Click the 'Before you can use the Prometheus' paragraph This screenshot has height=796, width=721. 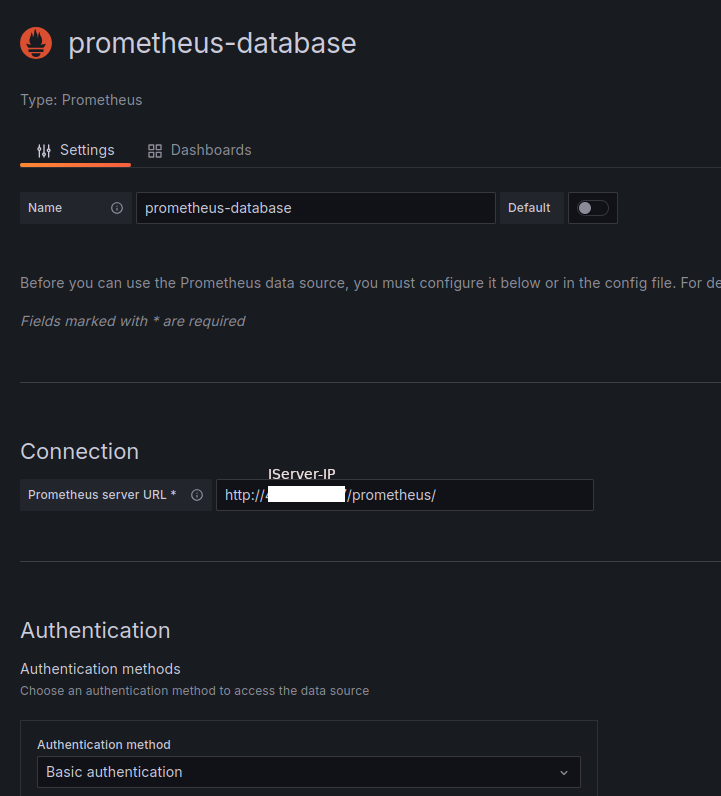[x=371, y=283]
